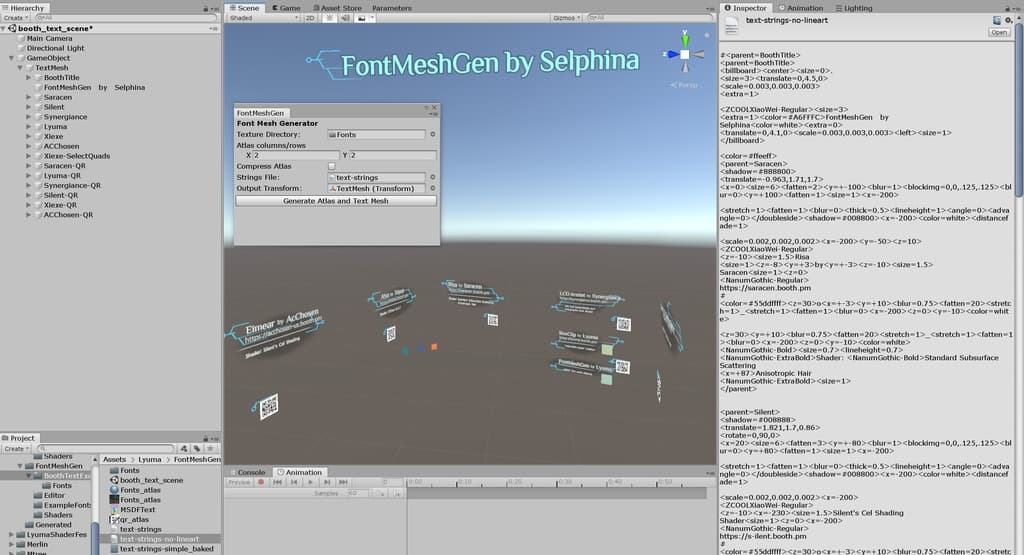The height and width of the screenshot is (555, 1024).
Task: Enable the Compress Atlas checkbox
Action: click(332, 166)
